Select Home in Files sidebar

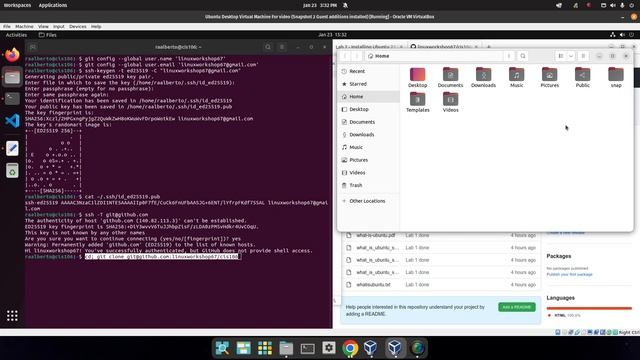point(369,96)
